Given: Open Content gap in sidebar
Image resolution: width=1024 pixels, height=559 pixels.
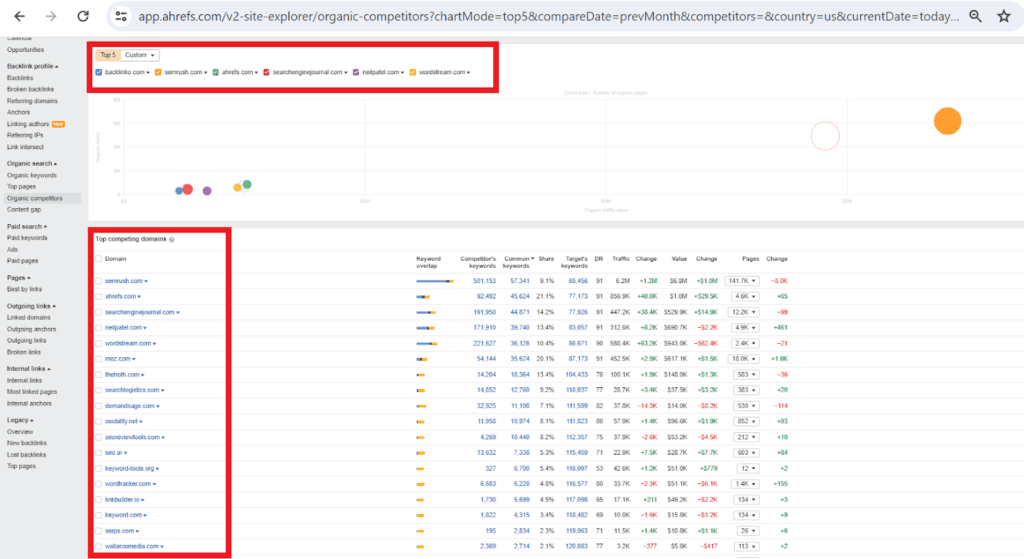Looking at the screenshot, I should [x=24, y=210].
